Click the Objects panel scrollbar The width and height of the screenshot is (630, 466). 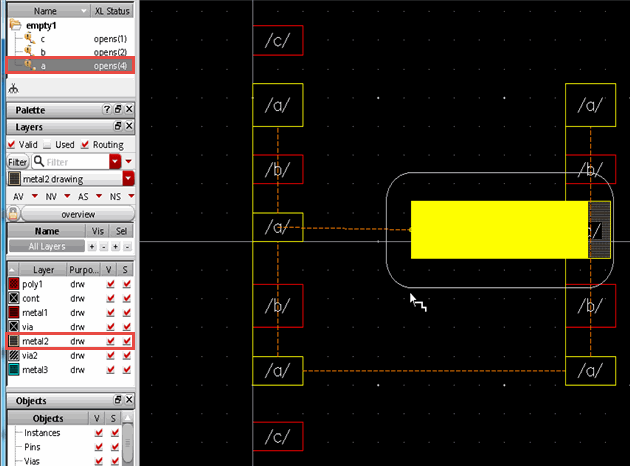coord(128,442)
